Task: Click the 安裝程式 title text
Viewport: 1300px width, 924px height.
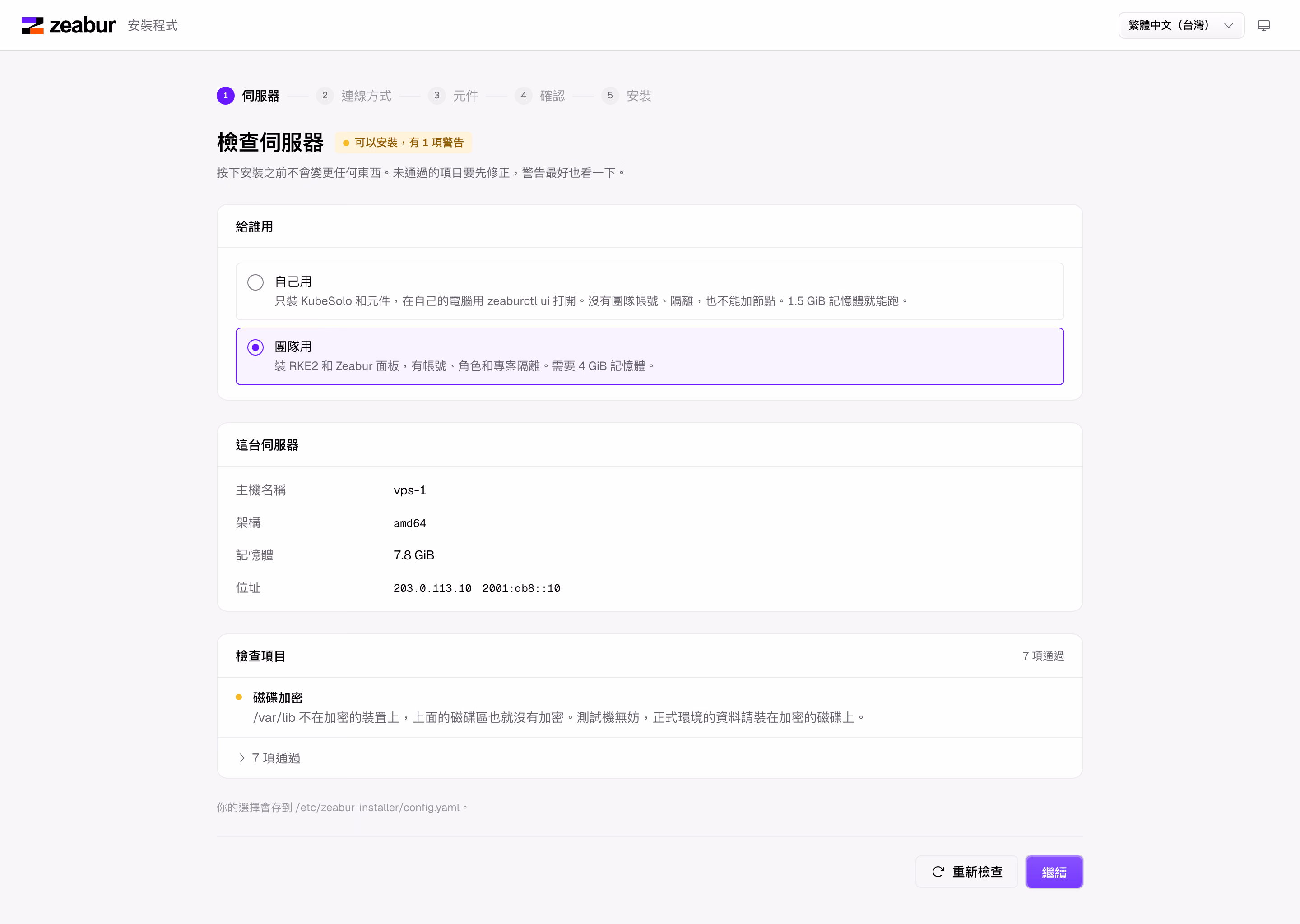Action: 153,26
